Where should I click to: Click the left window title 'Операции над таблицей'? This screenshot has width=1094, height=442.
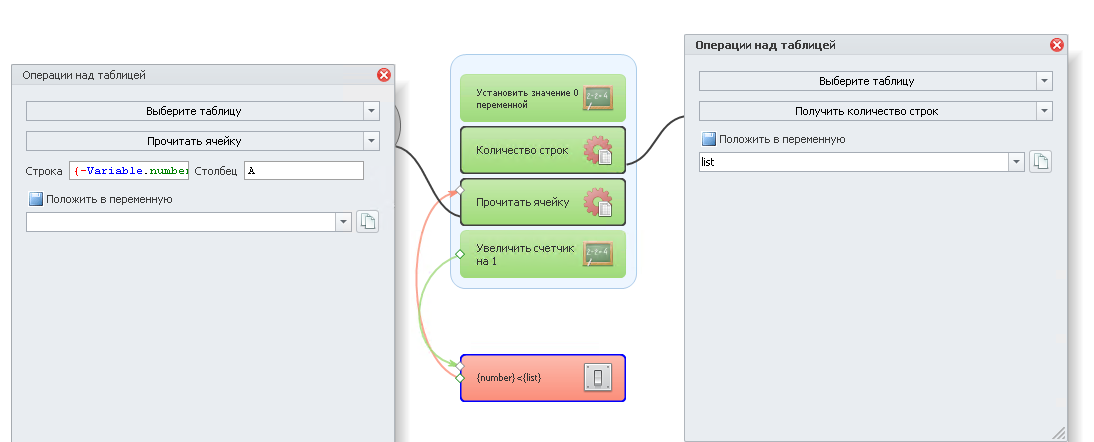point(84,75)
